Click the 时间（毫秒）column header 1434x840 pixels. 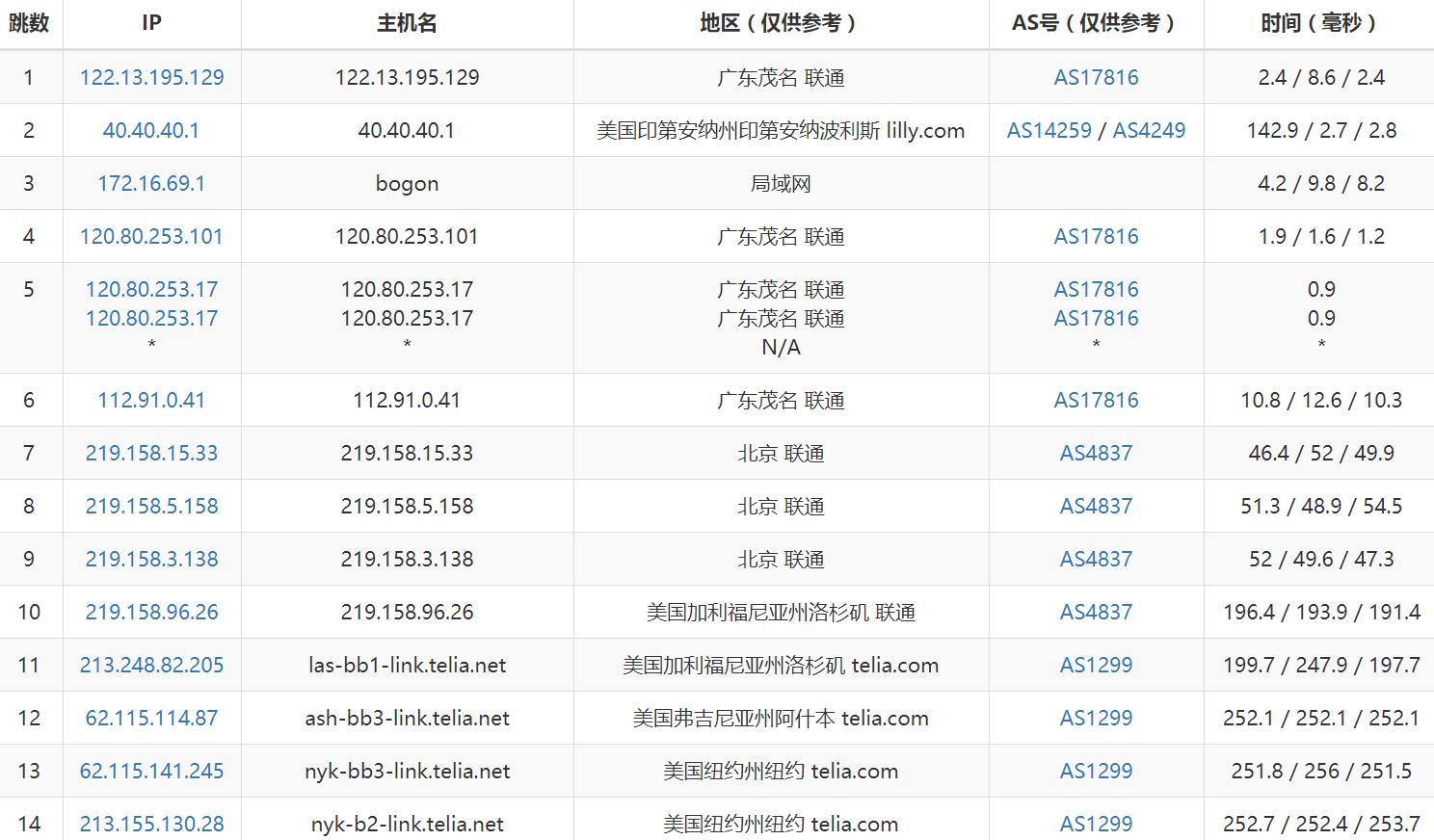point(1321,23)
